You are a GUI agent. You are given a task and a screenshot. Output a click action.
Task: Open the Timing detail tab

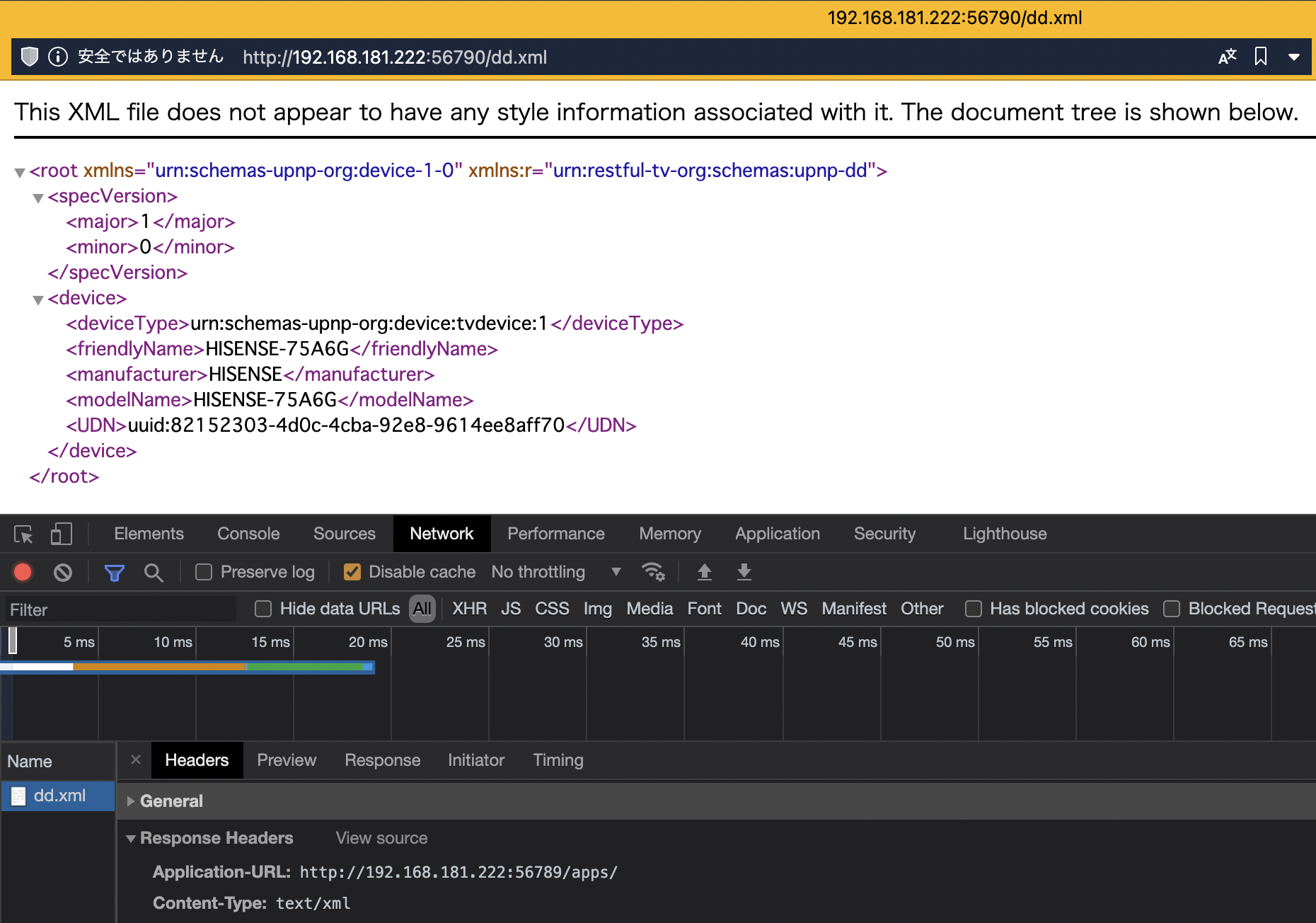click(x=558, y=760)
